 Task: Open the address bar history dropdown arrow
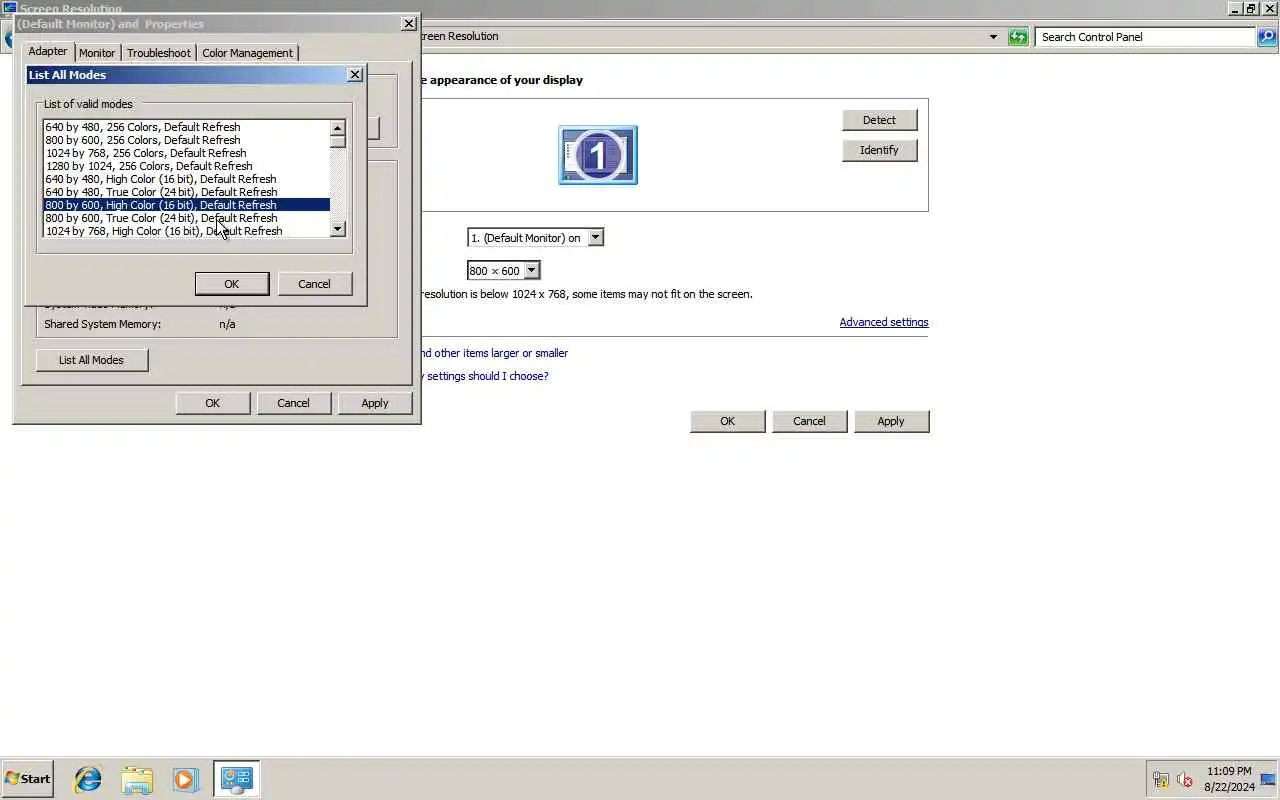point(993,37)
